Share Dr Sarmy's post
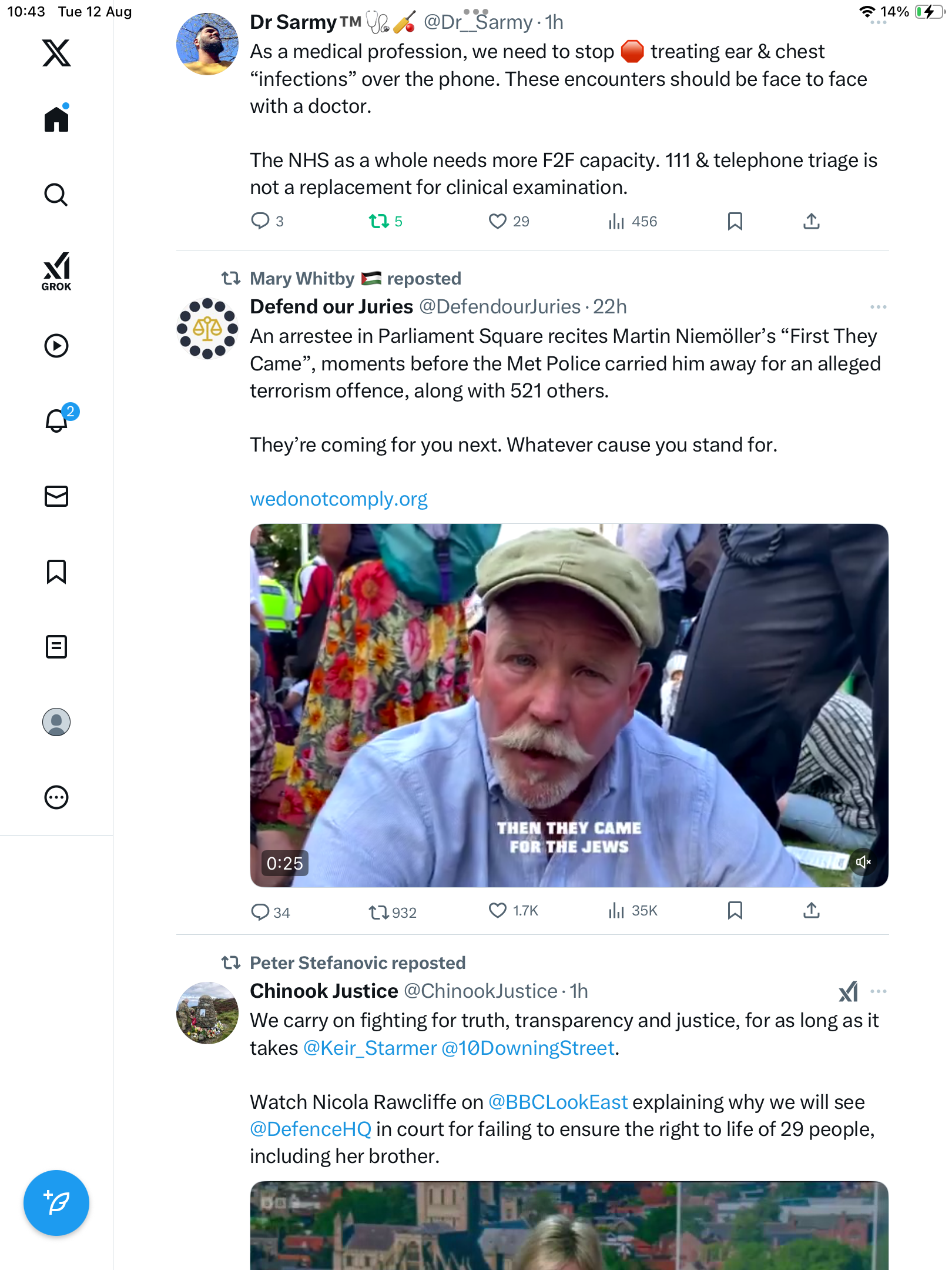 tap(811, 222)
